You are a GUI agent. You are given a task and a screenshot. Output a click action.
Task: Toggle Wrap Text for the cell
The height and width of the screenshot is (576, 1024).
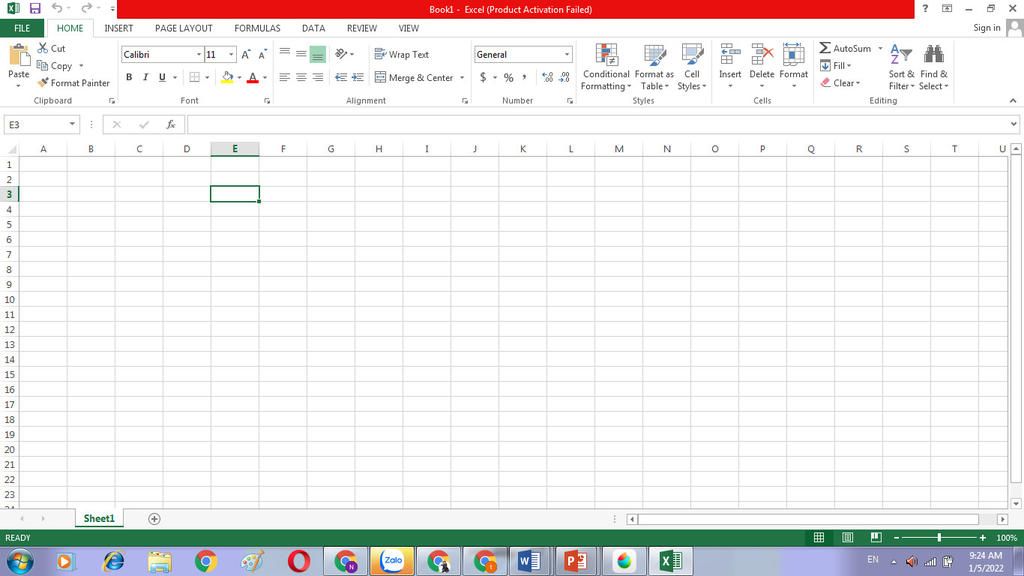[x=402, y=55]
